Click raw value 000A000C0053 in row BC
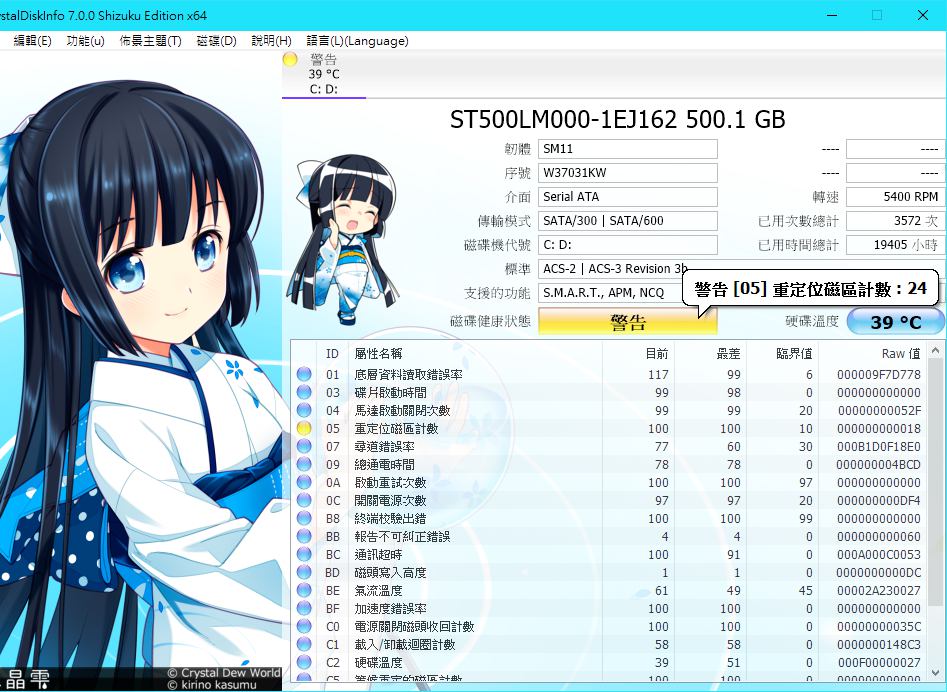 point(879,555)
